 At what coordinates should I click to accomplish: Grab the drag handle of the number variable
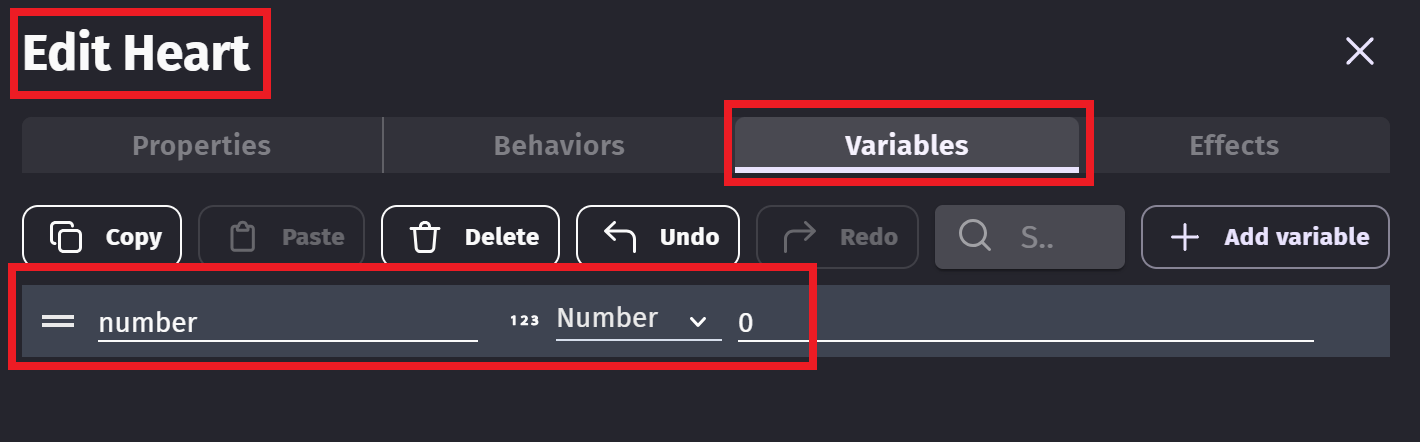click(x=57, y=321)
